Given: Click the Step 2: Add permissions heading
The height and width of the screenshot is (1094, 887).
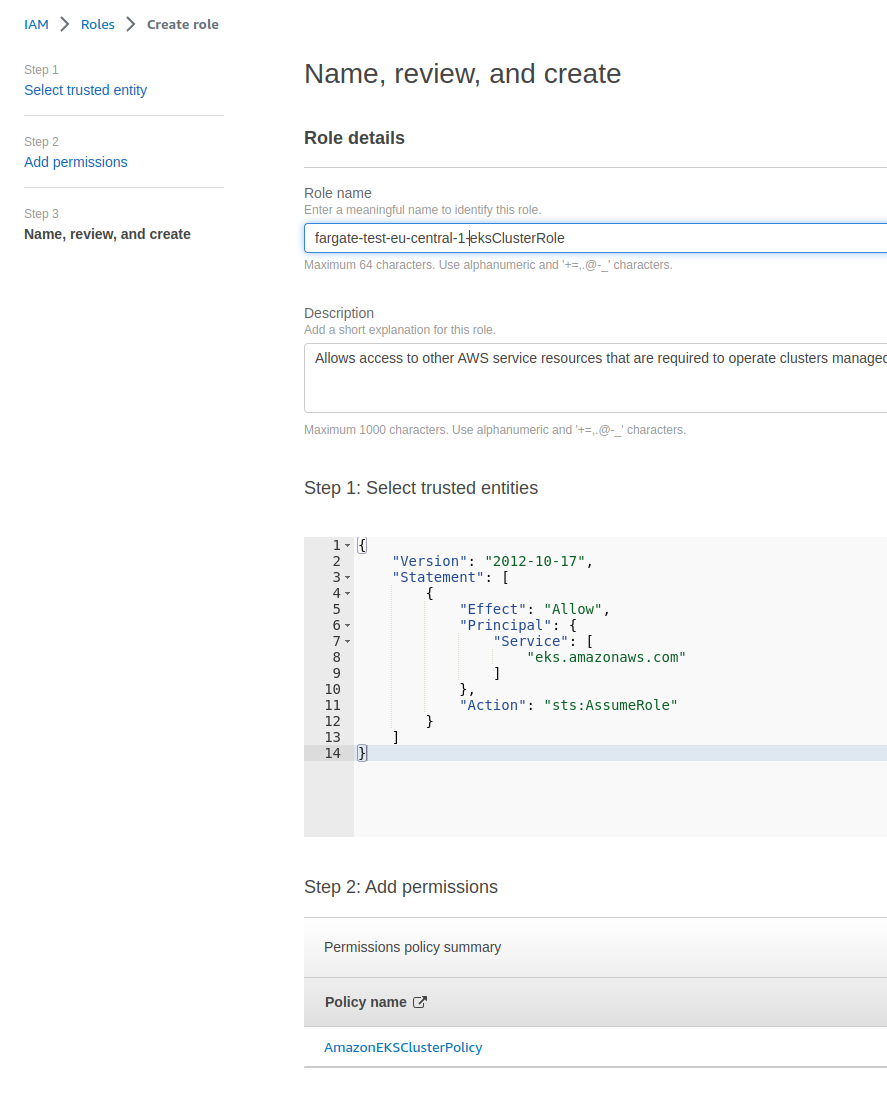Looking at the screenshot, I should [x=401, y=887].
